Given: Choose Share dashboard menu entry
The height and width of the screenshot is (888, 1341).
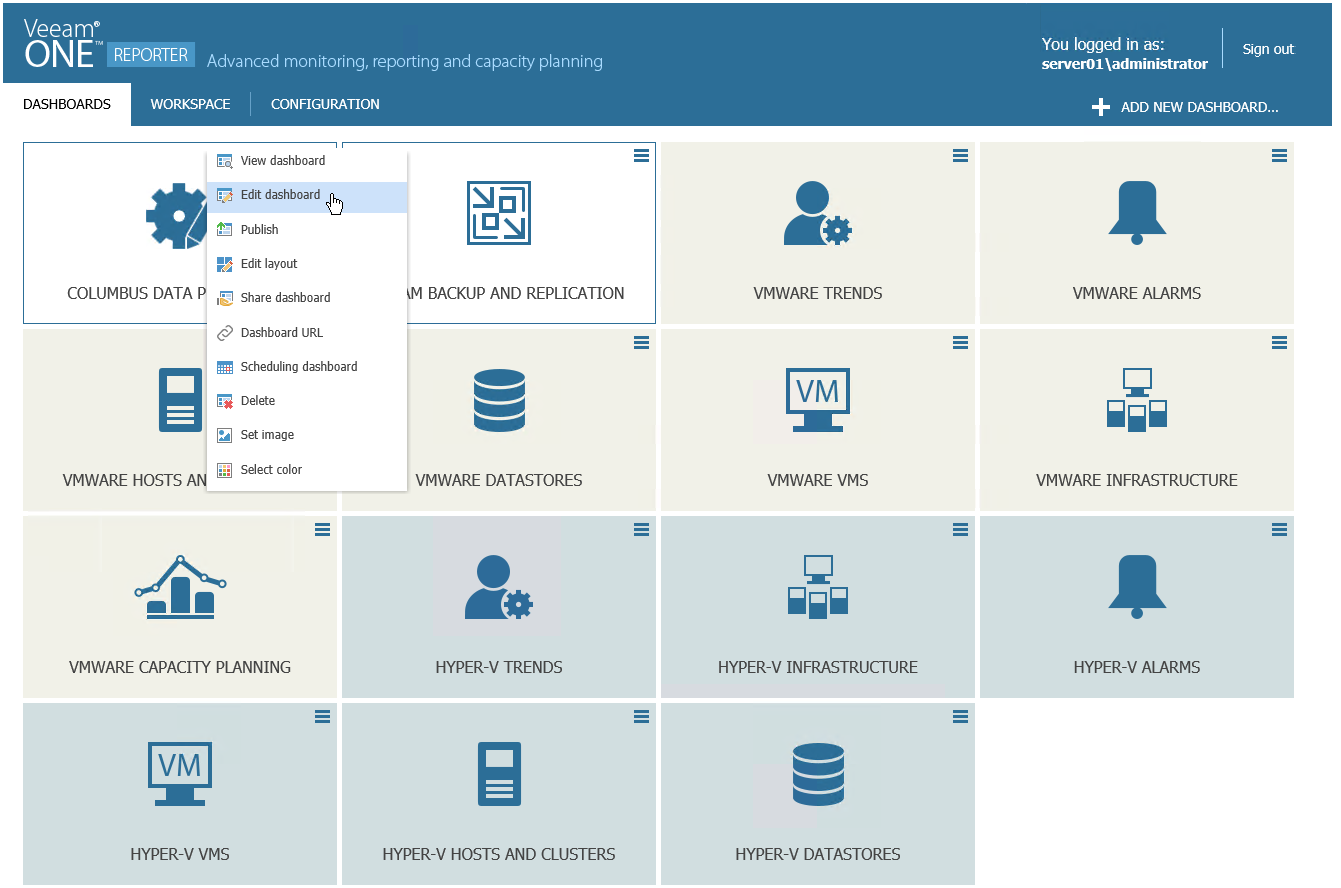Looking at the screenshot, I should (307, 298).
